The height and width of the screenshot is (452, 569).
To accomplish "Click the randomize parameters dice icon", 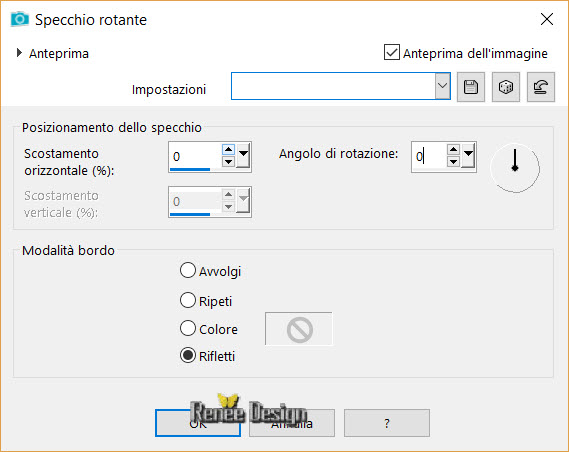I will tap(506, 87).
